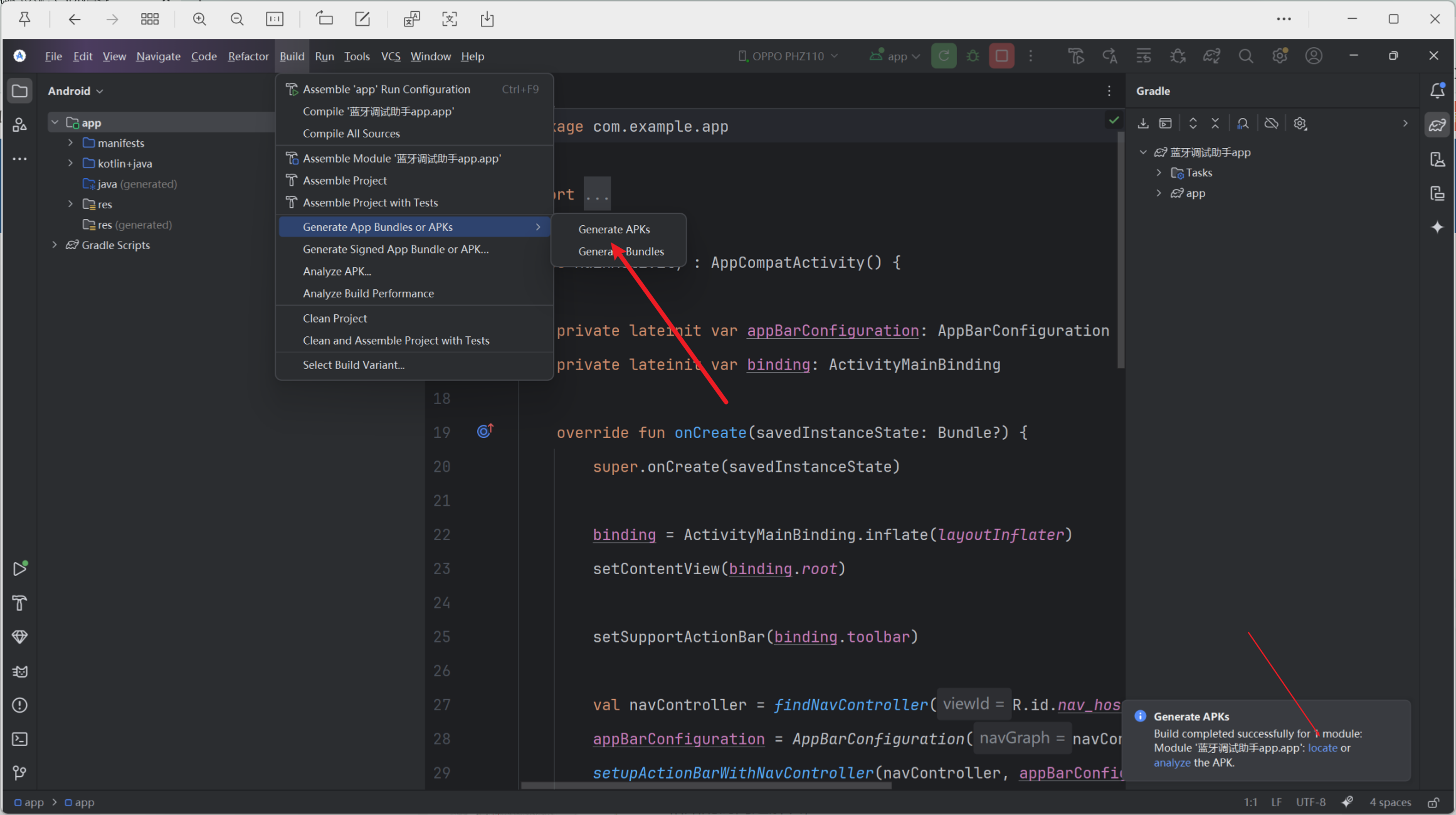The height and width of the screenshot is (815, 1456).
Task: Open Version Control git branch icon
Action: point(19,772)
